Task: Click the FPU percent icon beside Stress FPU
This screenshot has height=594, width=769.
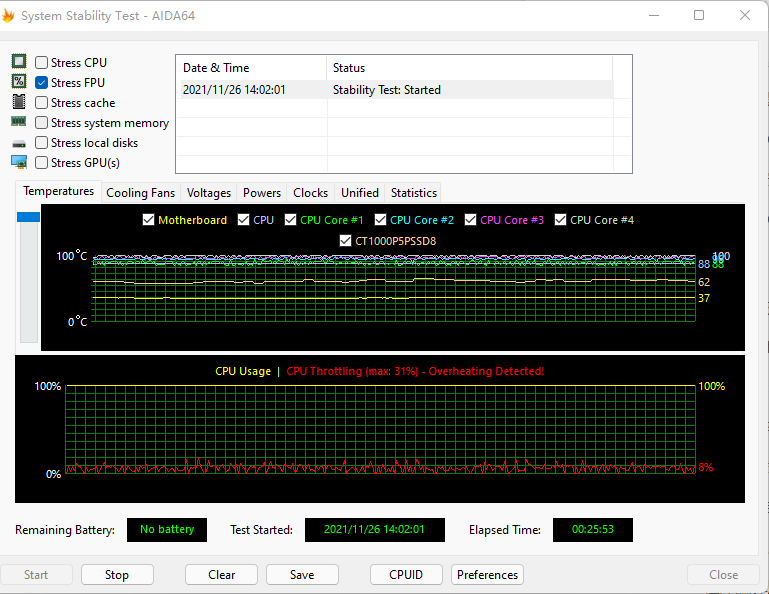Action: tap(19, 82)
